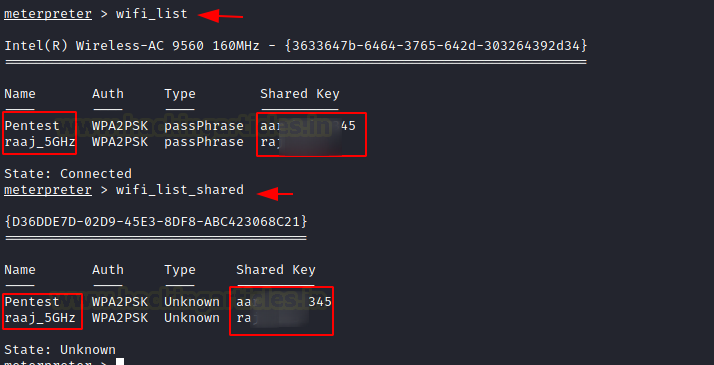The height and width of the screenshot is (365, 714).
Task: Click the Intel Wireless-AC 9560 adapter line
Action: pyautogui.click(x=296, y=46)
